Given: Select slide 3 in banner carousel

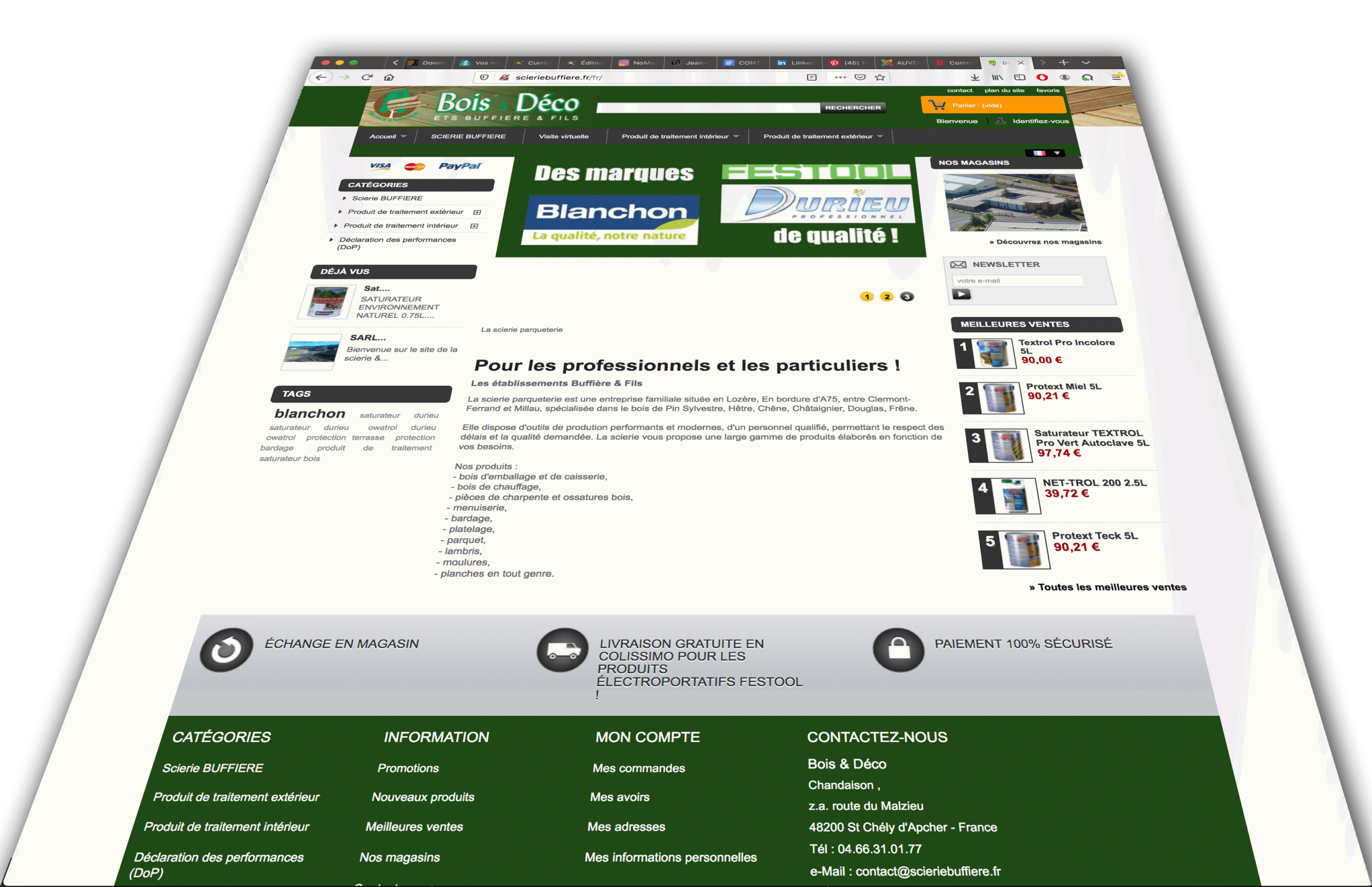Looking at the screenshot, I should [907, 296].
